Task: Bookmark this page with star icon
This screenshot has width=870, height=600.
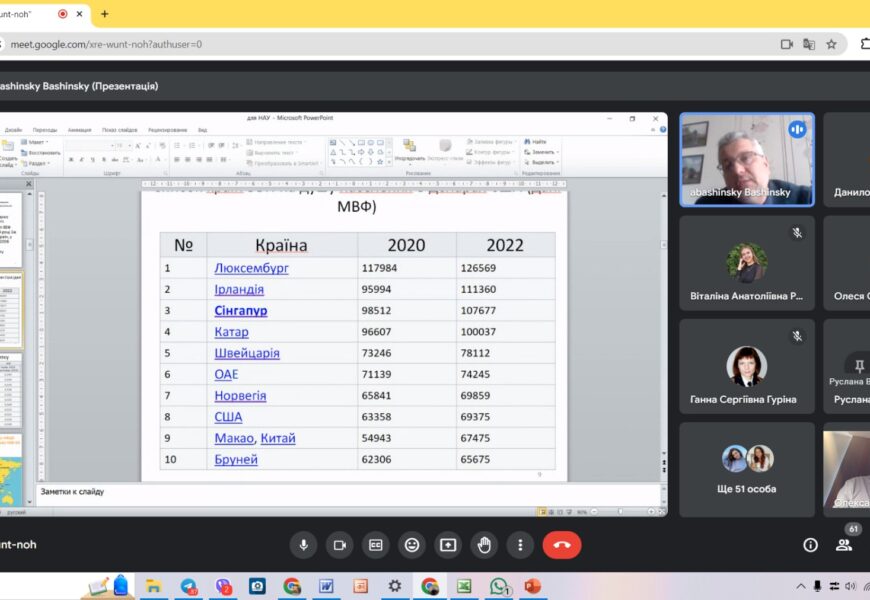Action: coord(831,44)
